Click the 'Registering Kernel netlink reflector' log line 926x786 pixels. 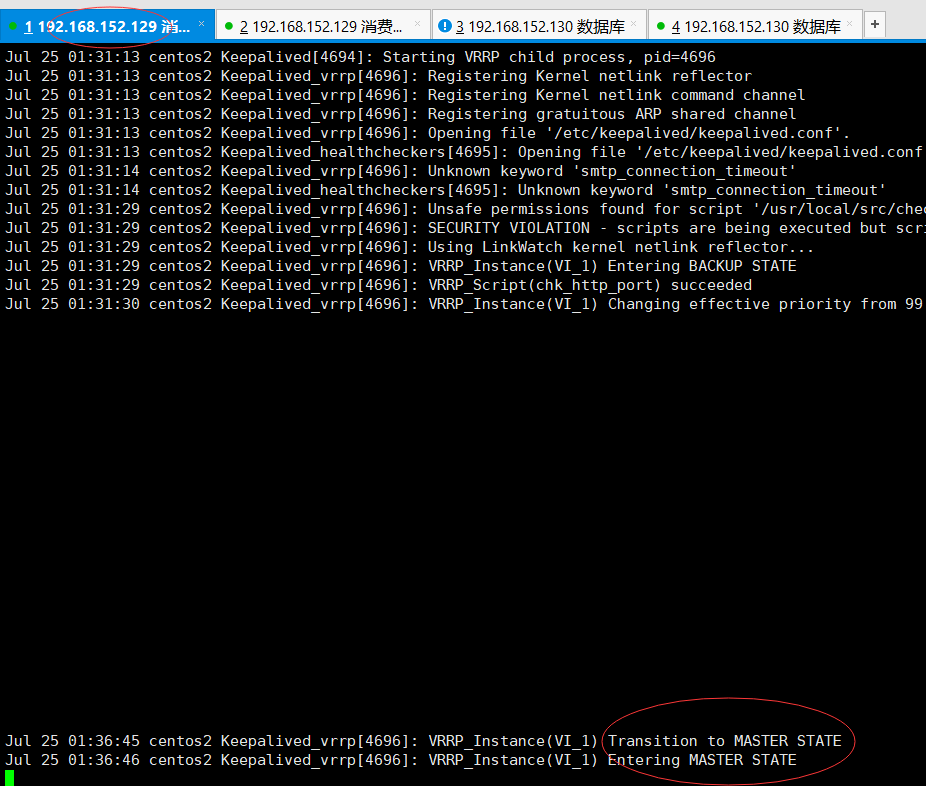point(379,76)
